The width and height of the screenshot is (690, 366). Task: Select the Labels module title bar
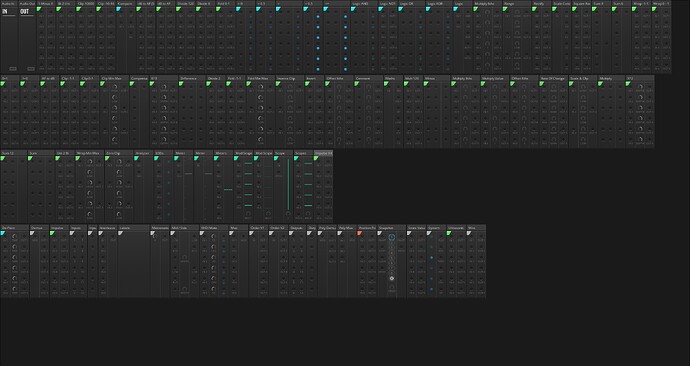(x=134, y=228)
